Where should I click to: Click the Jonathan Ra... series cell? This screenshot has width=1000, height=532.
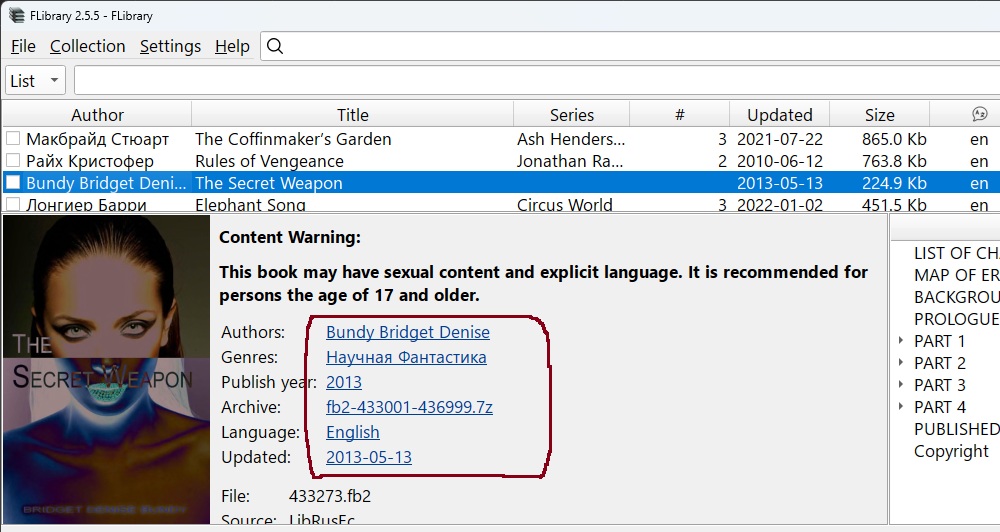pos(570,161)
